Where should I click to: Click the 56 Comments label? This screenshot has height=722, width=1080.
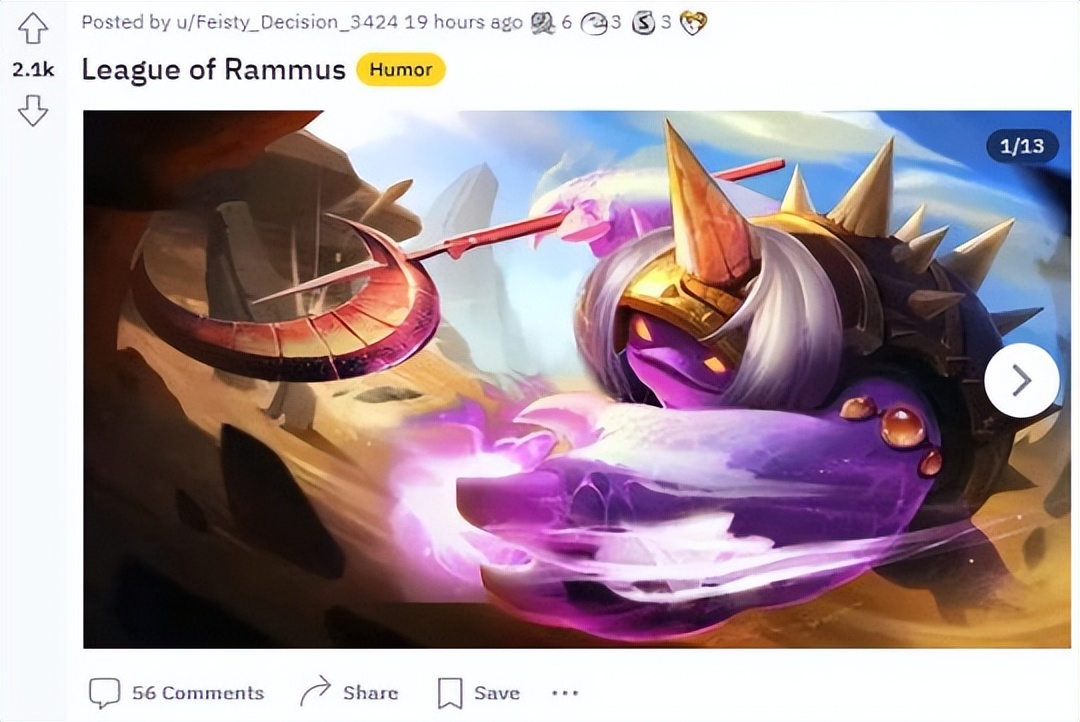[198, 693]
